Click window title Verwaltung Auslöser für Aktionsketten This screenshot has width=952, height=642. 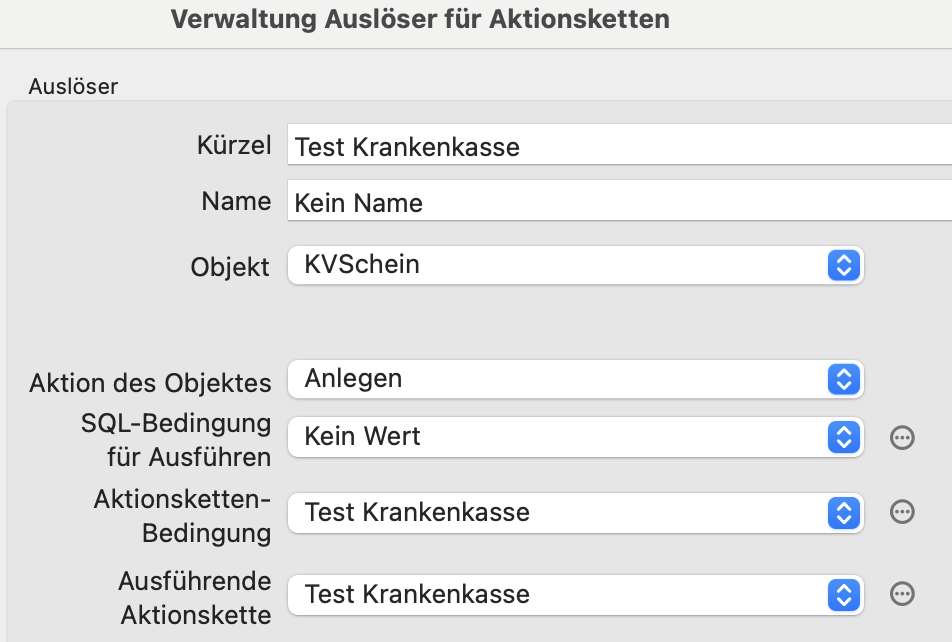(420, 19)
